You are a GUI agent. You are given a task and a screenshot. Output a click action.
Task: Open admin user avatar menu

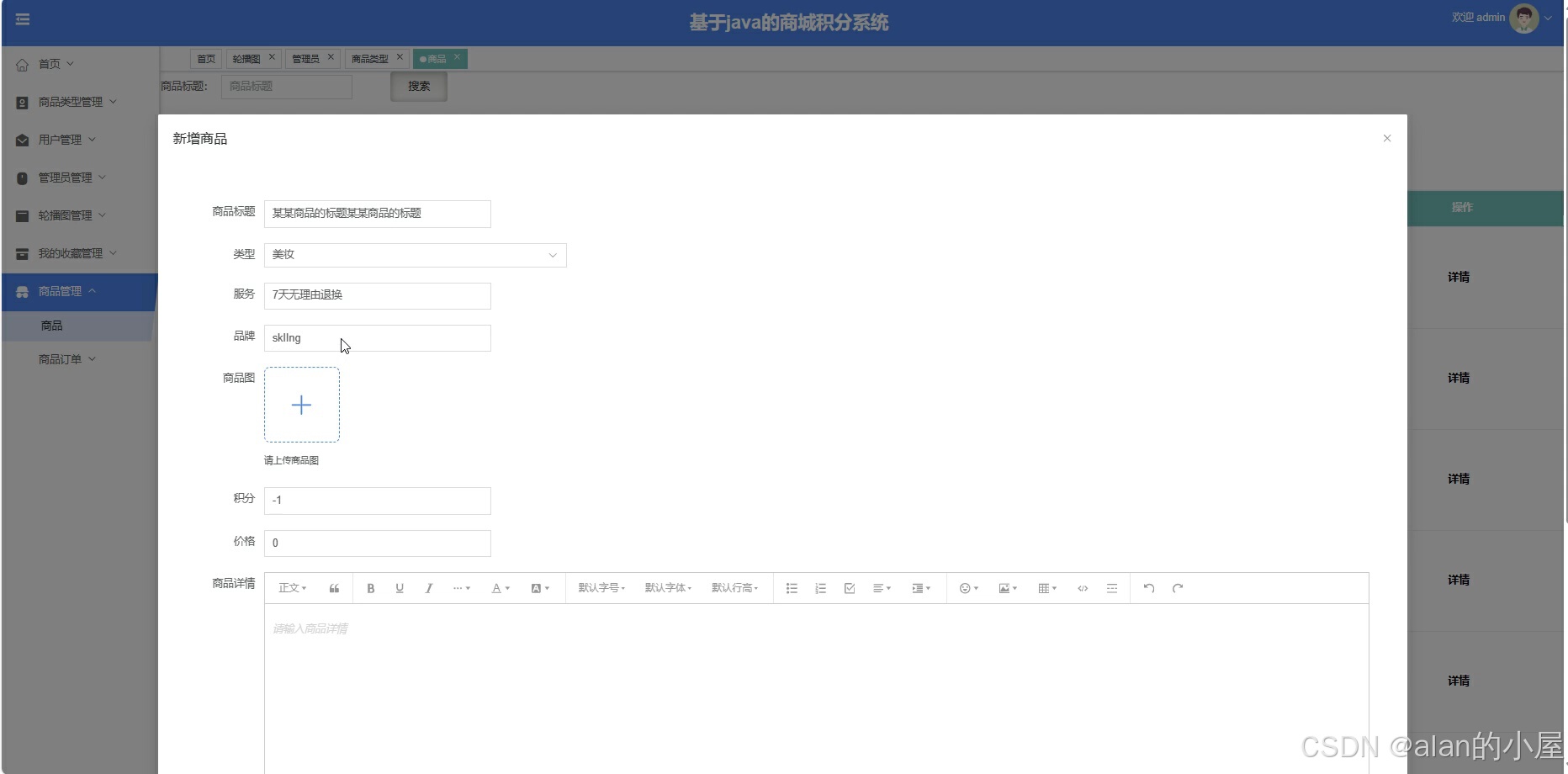click(1524, 18)
